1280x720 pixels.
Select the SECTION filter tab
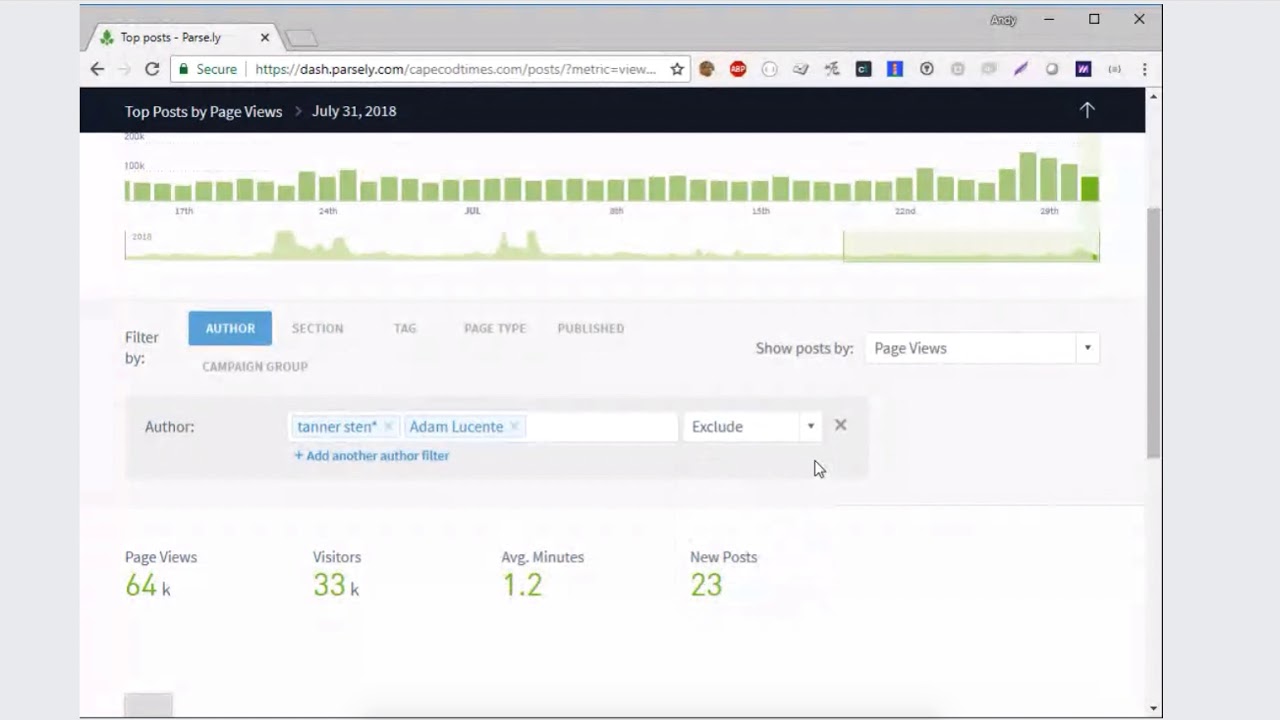pyautogui.click(x=317, y=328)
